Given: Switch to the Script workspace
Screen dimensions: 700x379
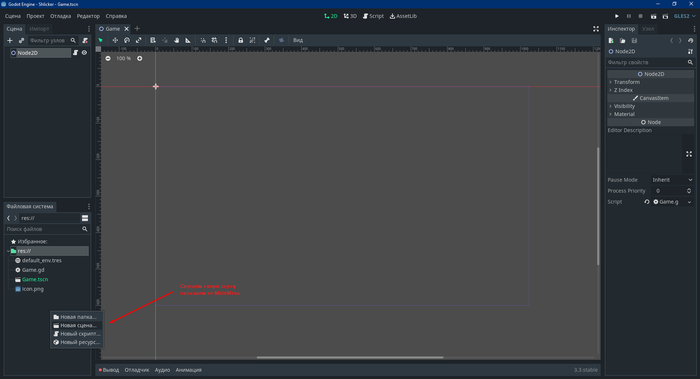Looking at the screenshot, I should click(373, 16).
